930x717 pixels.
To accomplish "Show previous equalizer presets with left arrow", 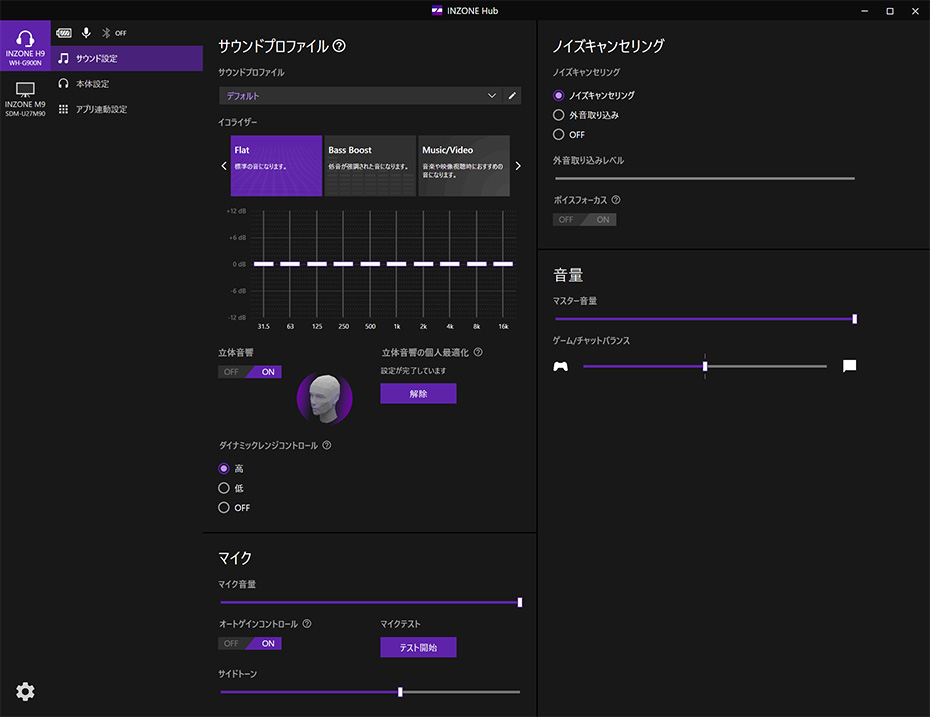I will pos(224,166).
